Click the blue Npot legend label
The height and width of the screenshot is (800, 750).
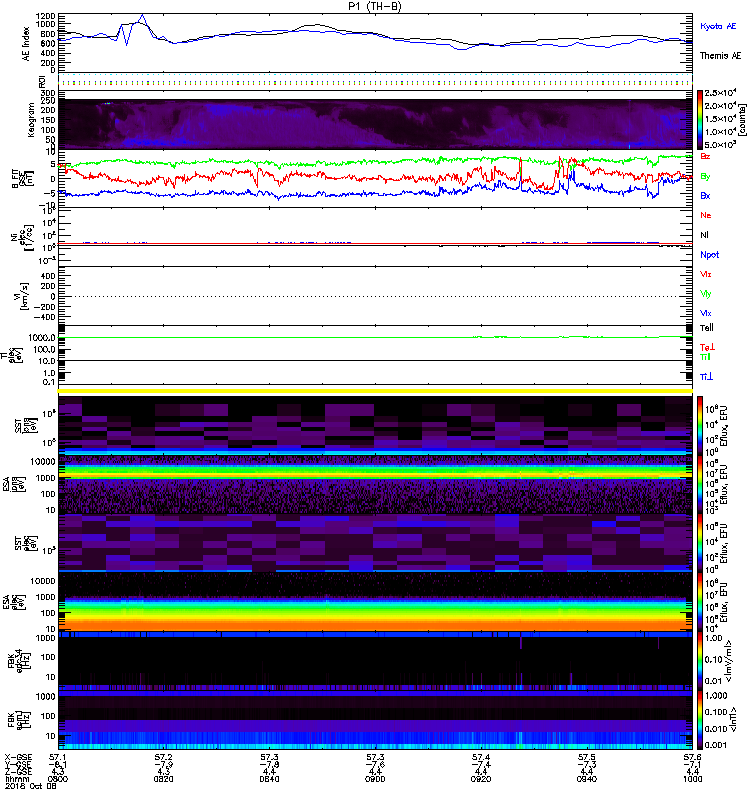coord(709,254)
